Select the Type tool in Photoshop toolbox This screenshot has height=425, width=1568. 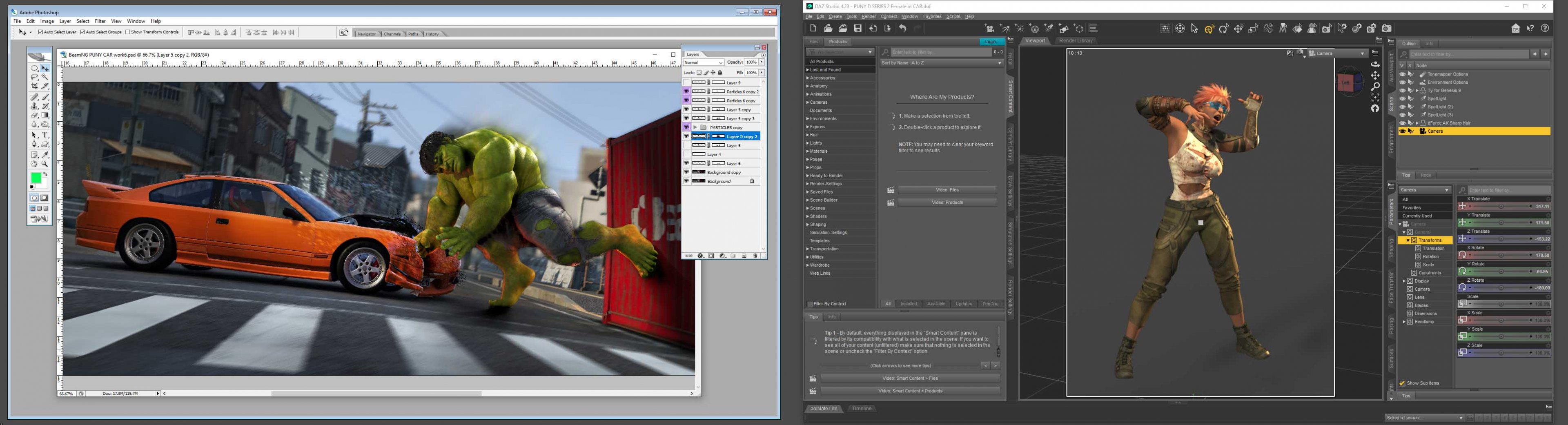(45, 135)
